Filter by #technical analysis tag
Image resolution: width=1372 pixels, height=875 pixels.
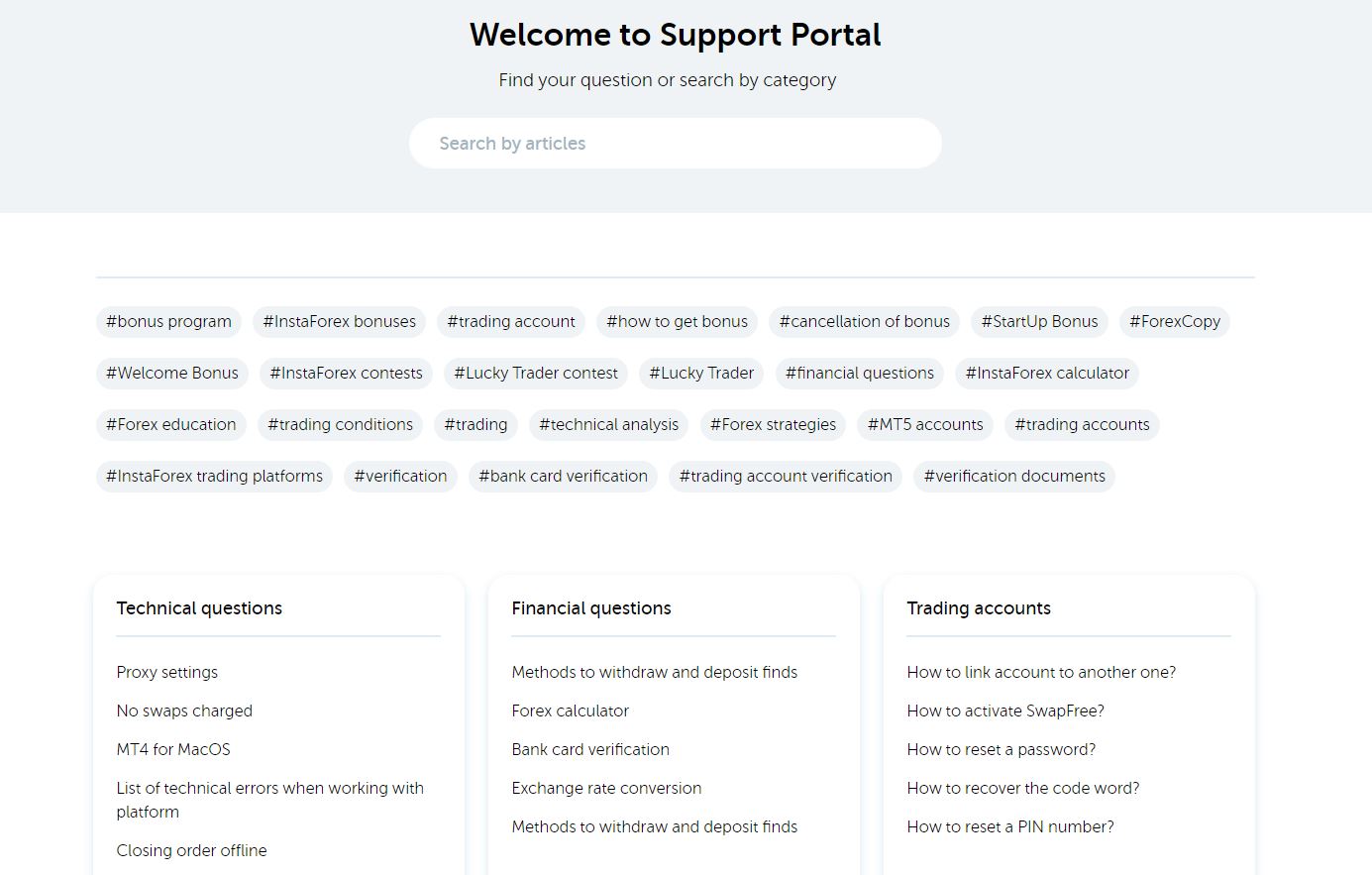click(609, 425)
